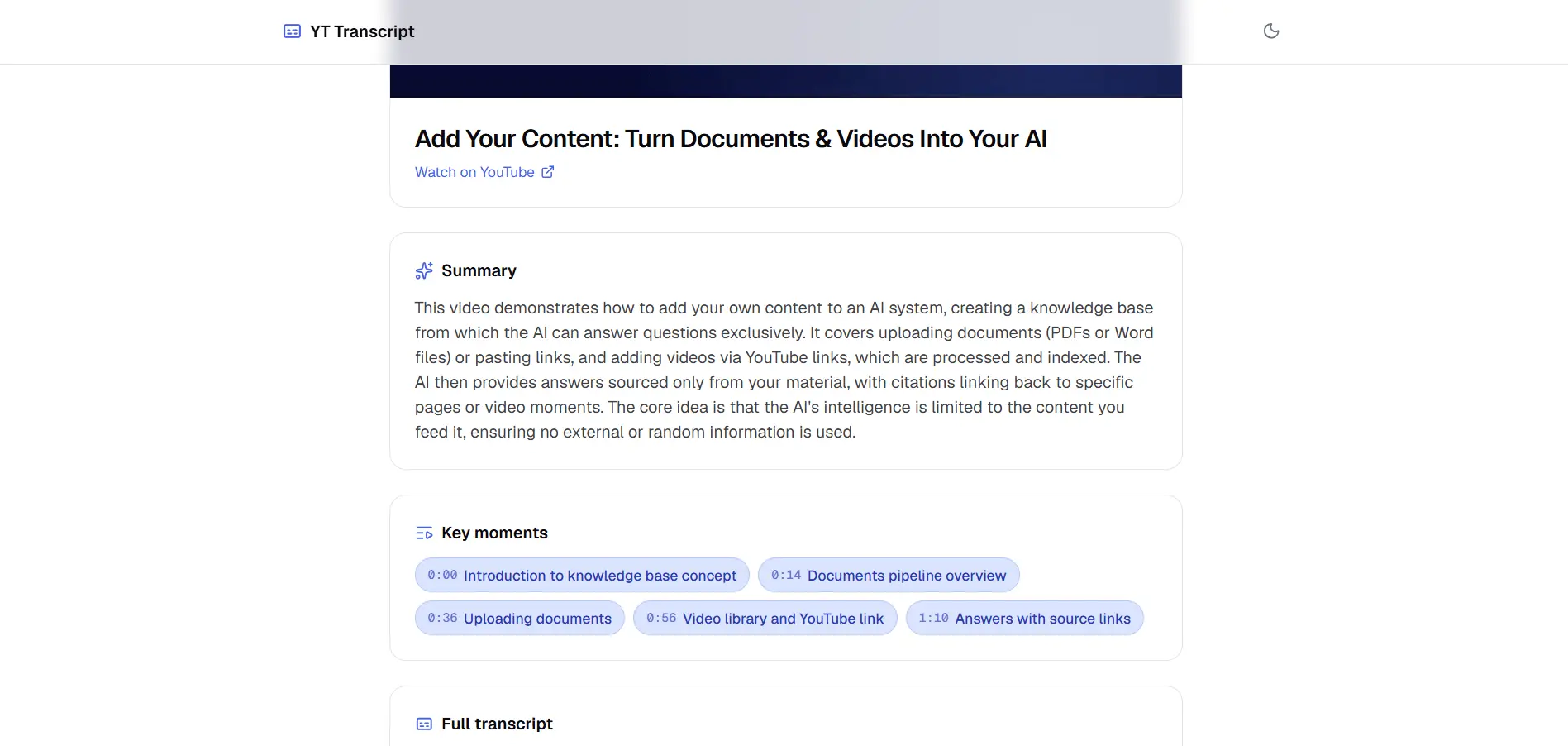Screen dimensions: 1568x746
Task: Click the video title 'Add Your Content' heading
Action: pyautogui.click(x=731, y=139)
